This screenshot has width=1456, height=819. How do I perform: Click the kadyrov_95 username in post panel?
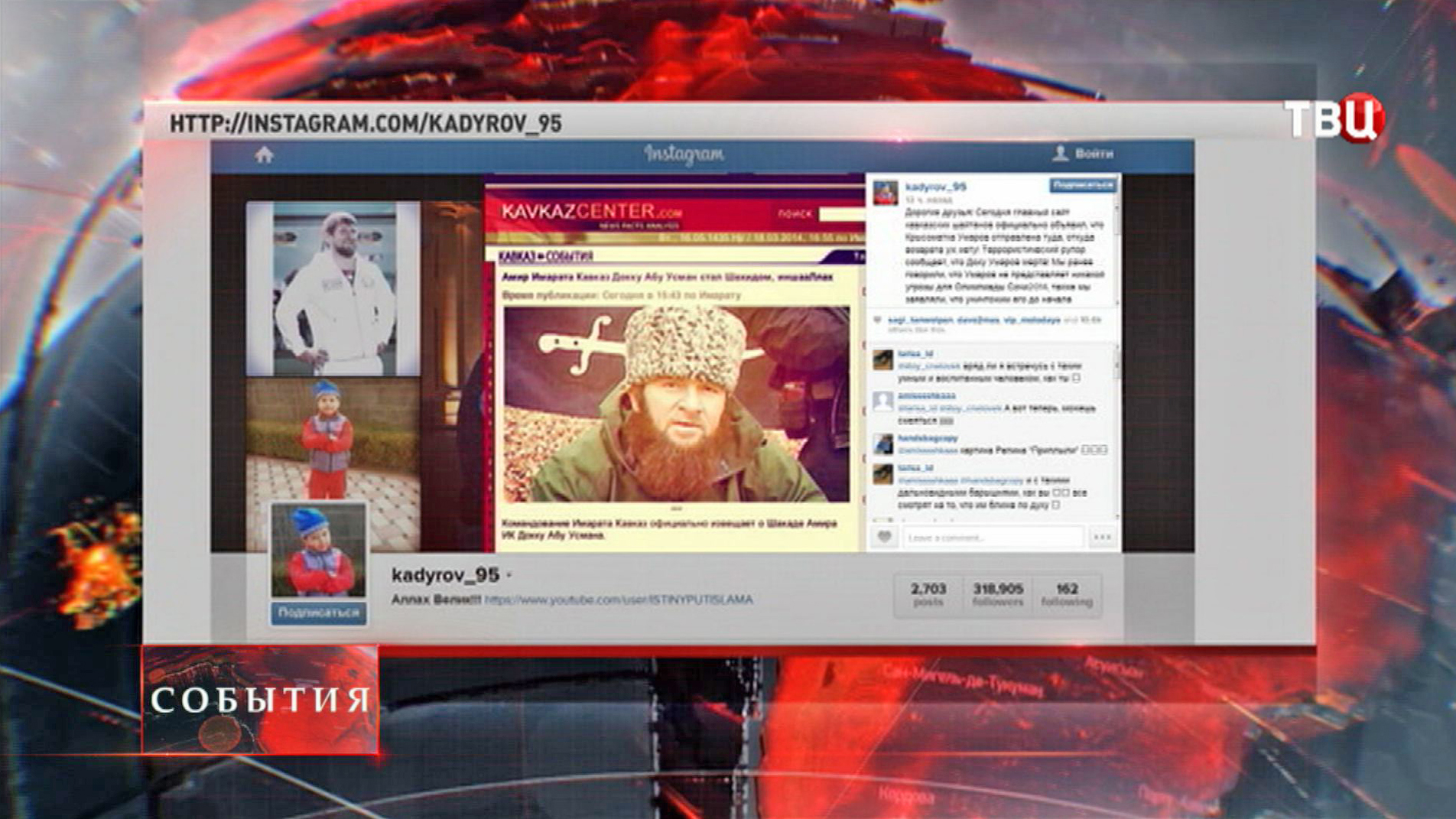coord(935,187)
